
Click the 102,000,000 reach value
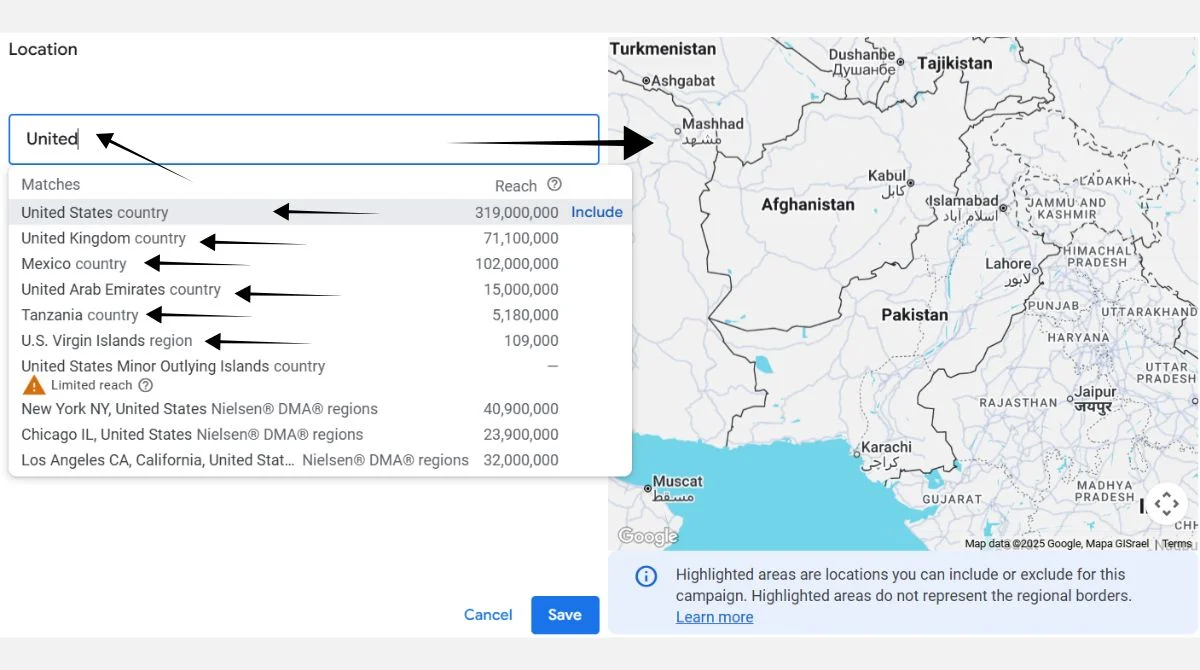tap(517, 264)
